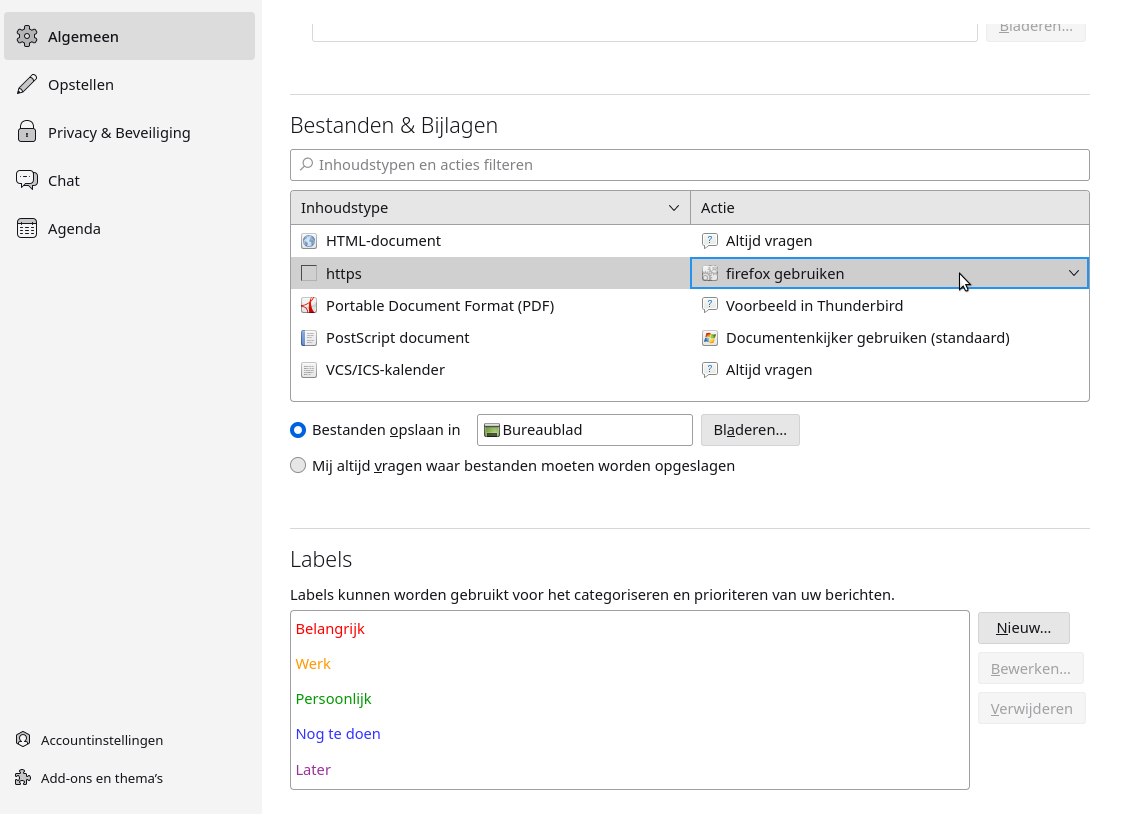The image size is (1122, 814).
Task: Click the Nieuw label button
Action: pyautogui.click(x=1023, y=628)
